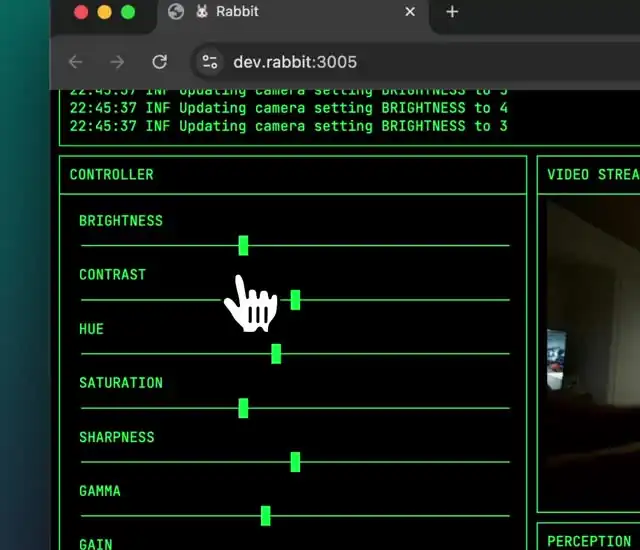Reload the page with refresh icon
This screenshot has width=640, height=550.
click(159, 62)
